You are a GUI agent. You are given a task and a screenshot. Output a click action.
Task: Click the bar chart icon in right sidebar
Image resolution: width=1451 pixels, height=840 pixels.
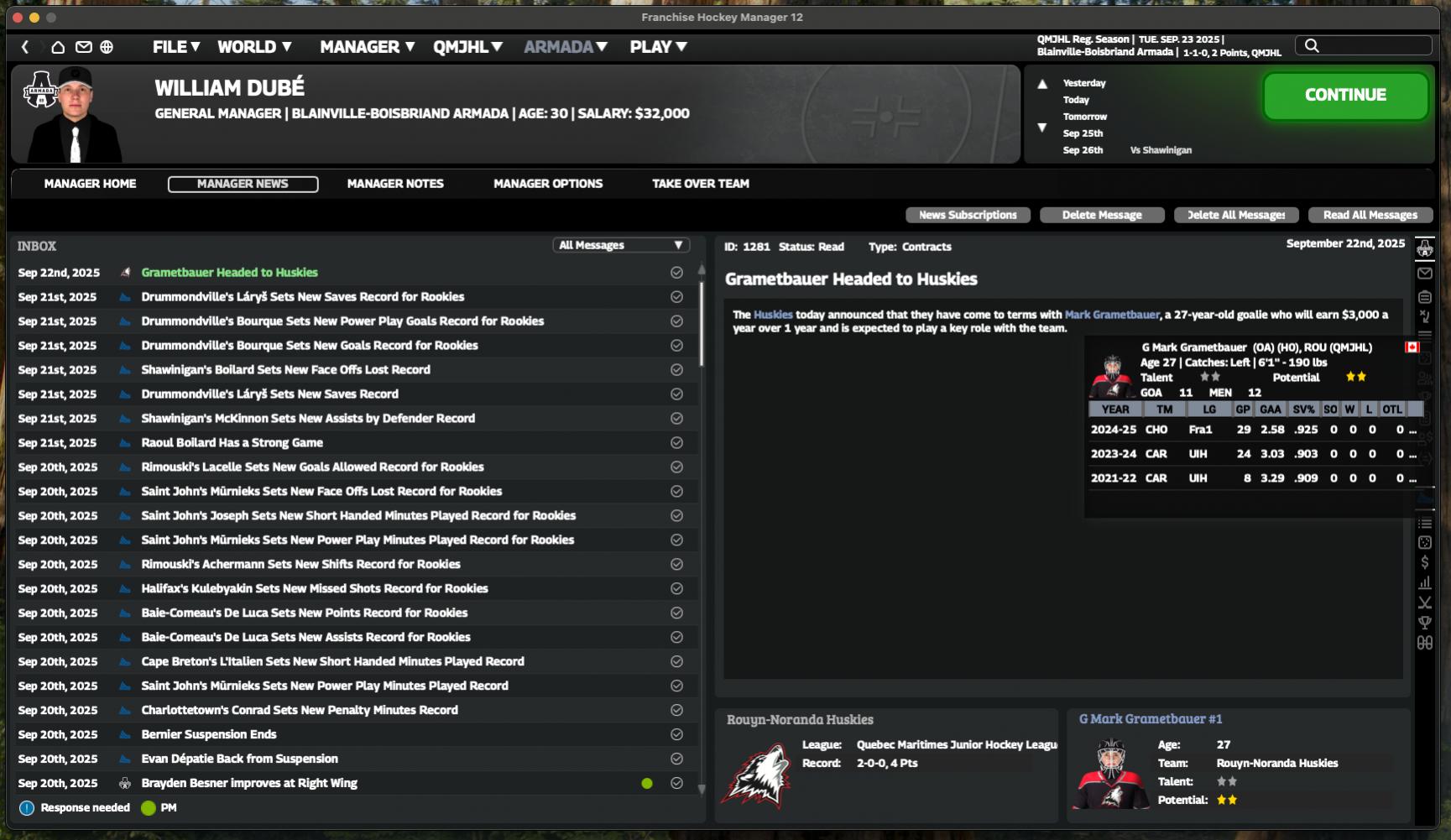click(x=1424, y=582)
